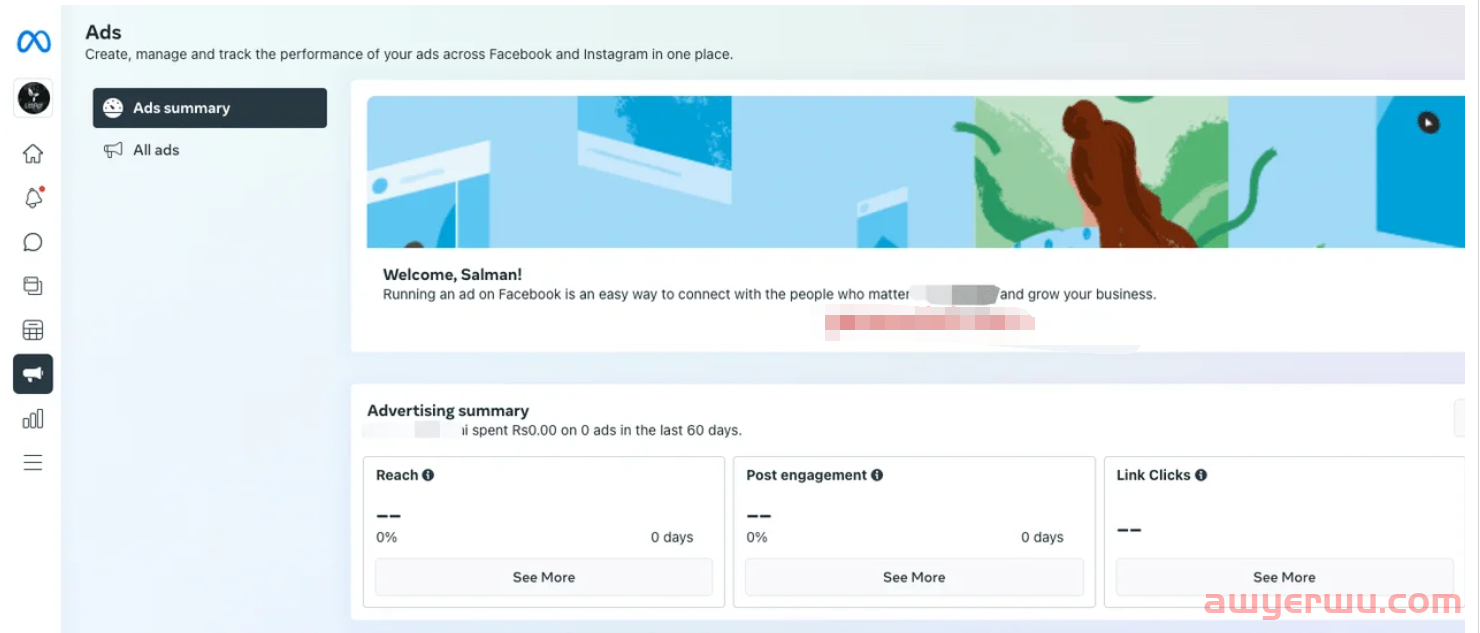Click See More under Reach
Viewport: 1480px width, 633px height.
(x=543, y=577)
